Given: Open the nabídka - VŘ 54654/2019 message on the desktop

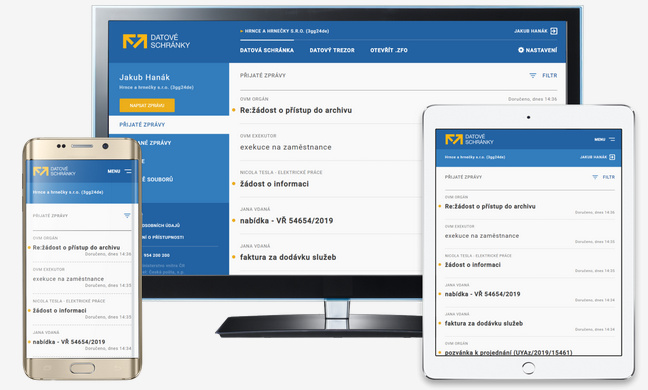Looking at the screenshot, I should (x=286, y=221).
